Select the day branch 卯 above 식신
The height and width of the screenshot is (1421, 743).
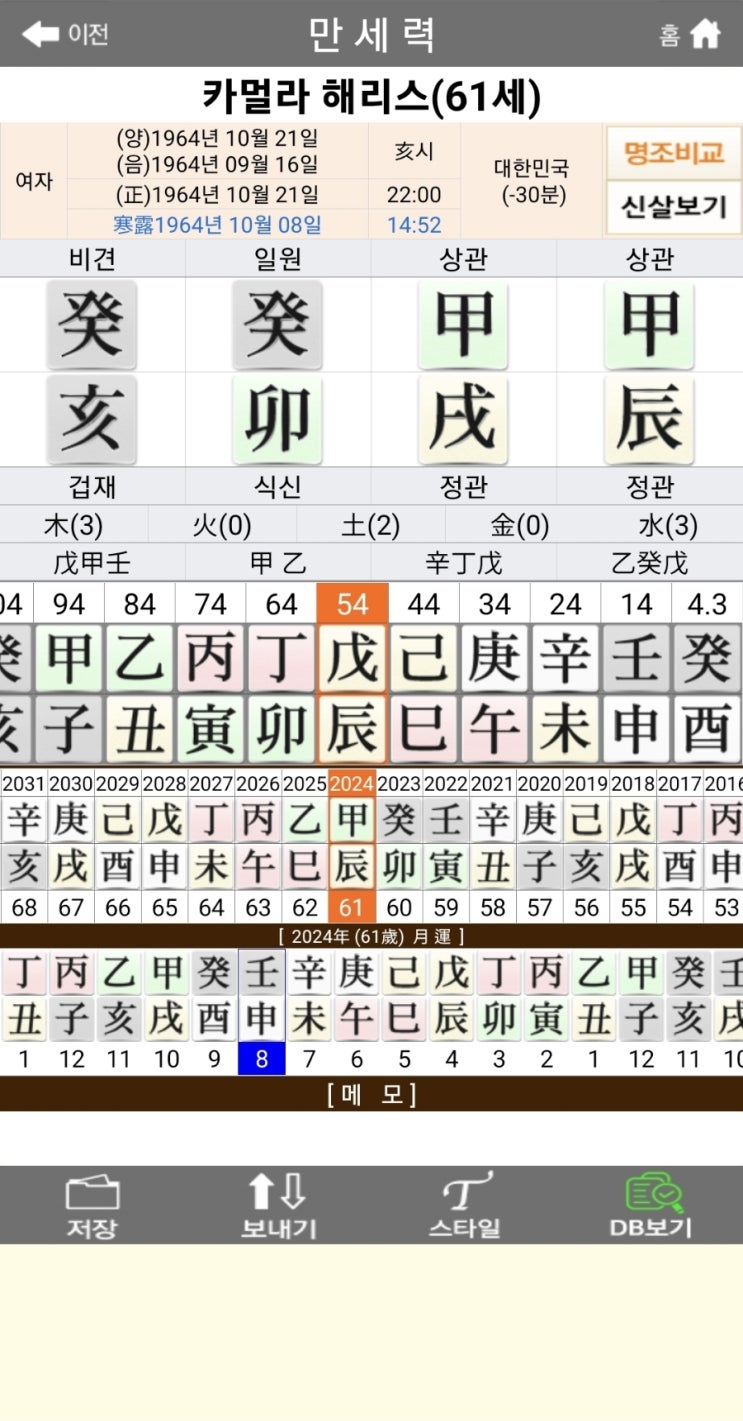pyautogui.click(x=278, y=420)
